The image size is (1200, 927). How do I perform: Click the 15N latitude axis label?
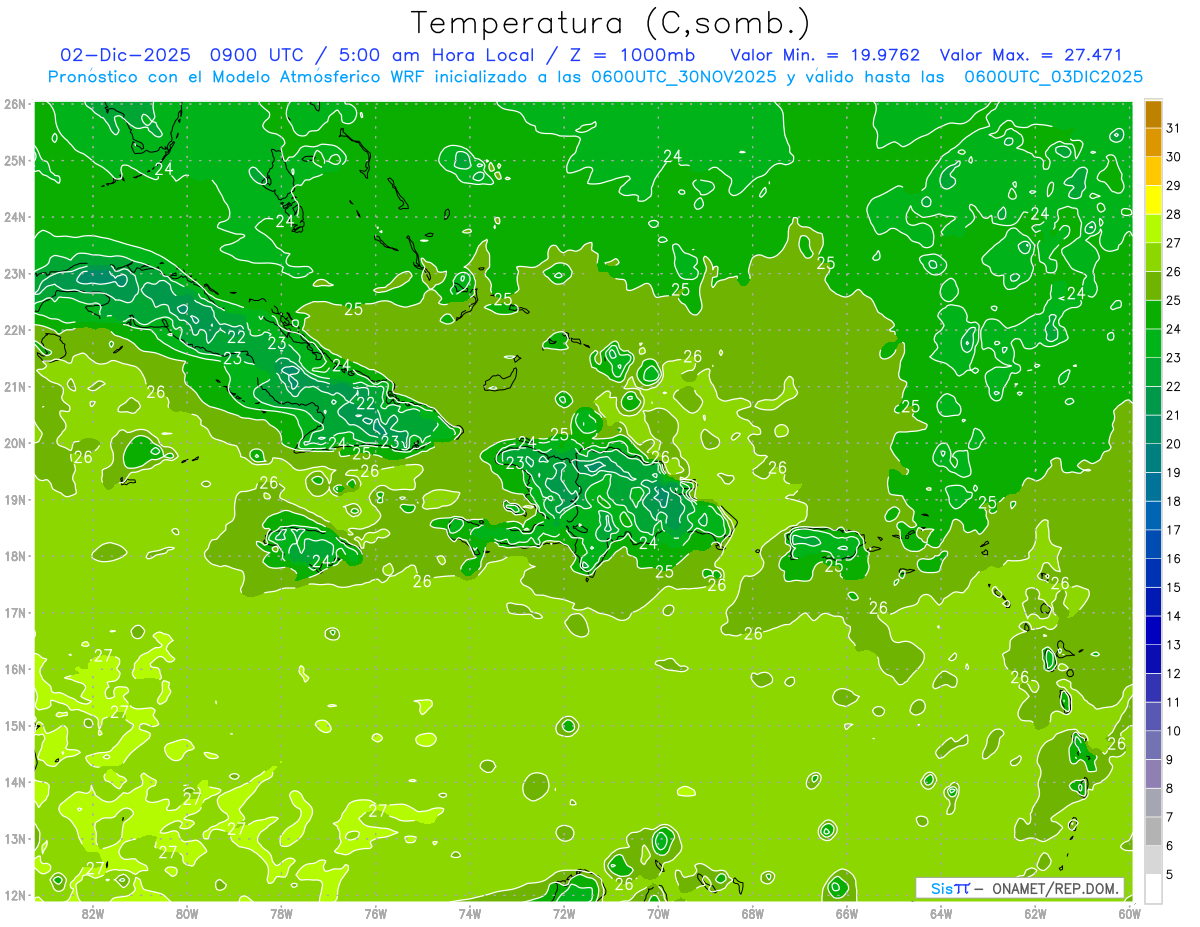[14, 725]
